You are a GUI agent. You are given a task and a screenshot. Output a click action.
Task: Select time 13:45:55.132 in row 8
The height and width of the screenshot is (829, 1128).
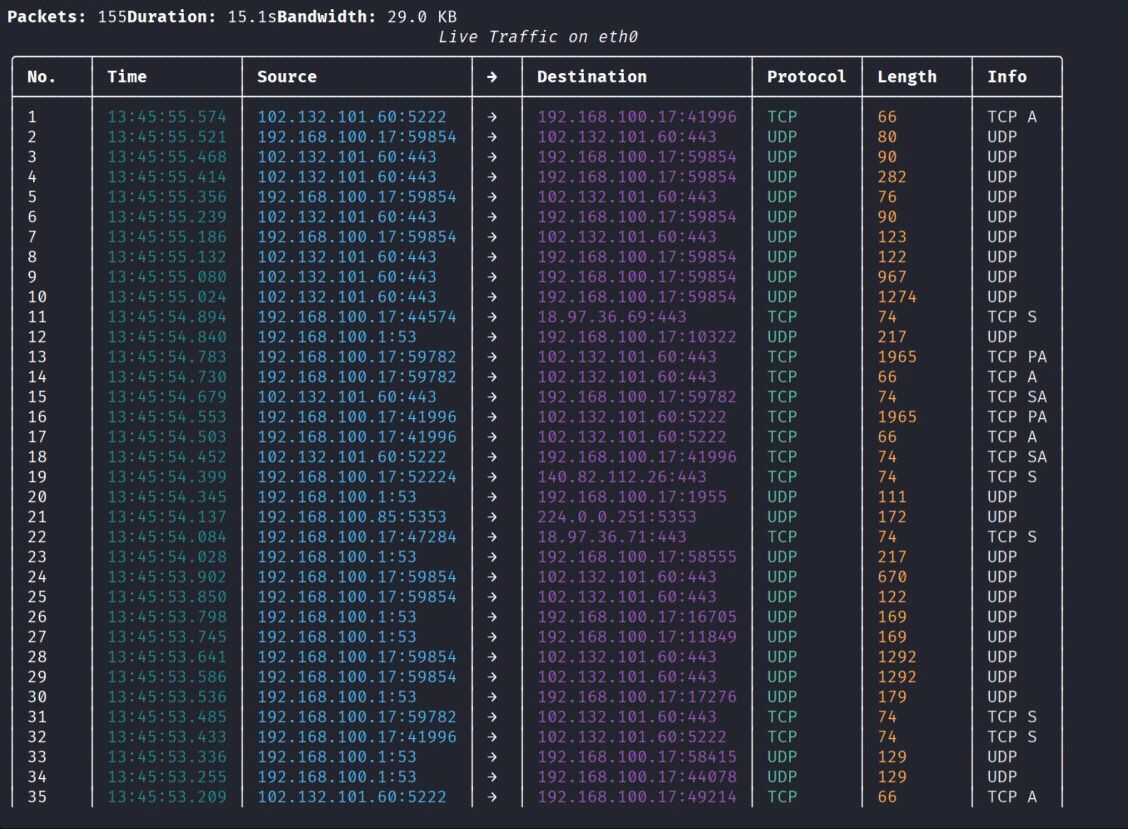click(167, 257)
